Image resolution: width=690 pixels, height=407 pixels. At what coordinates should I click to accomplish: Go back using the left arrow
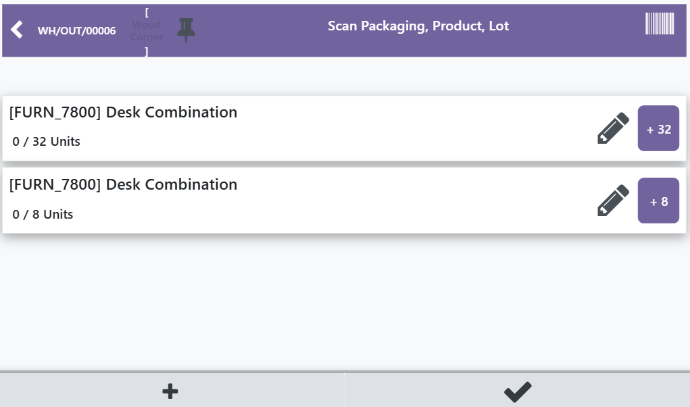(x=16, y=30)
